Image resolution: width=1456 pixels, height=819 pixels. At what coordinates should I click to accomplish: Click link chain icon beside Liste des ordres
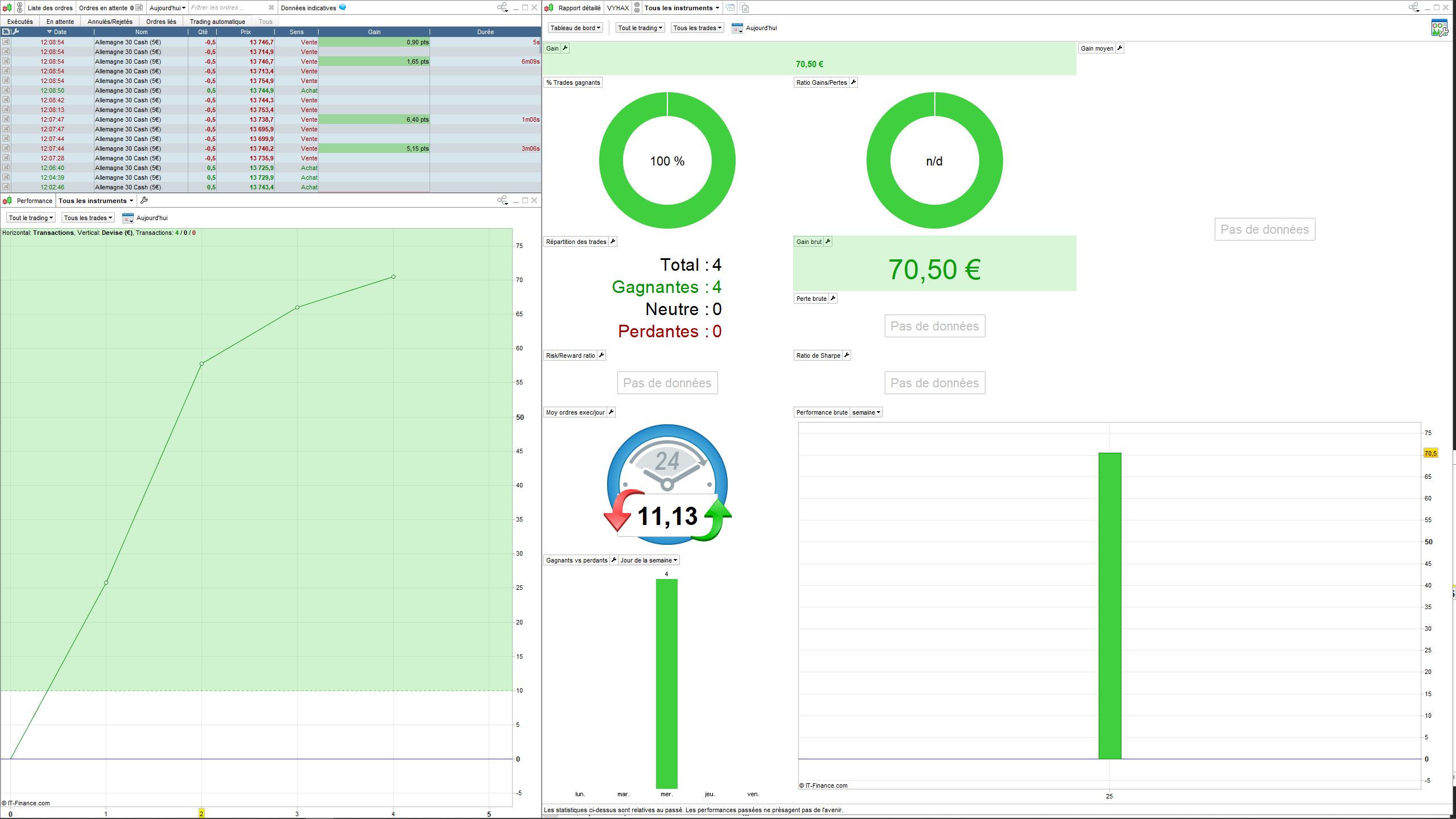[20, 8]
